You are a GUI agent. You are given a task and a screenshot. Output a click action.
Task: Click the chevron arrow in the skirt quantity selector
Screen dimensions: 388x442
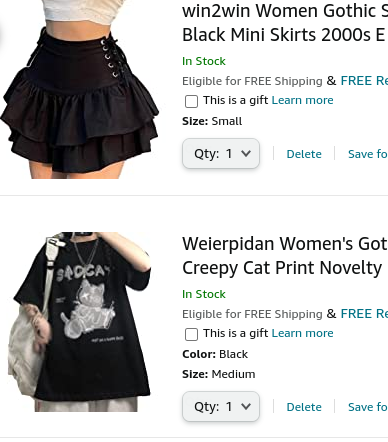click(x=246, y=154)
